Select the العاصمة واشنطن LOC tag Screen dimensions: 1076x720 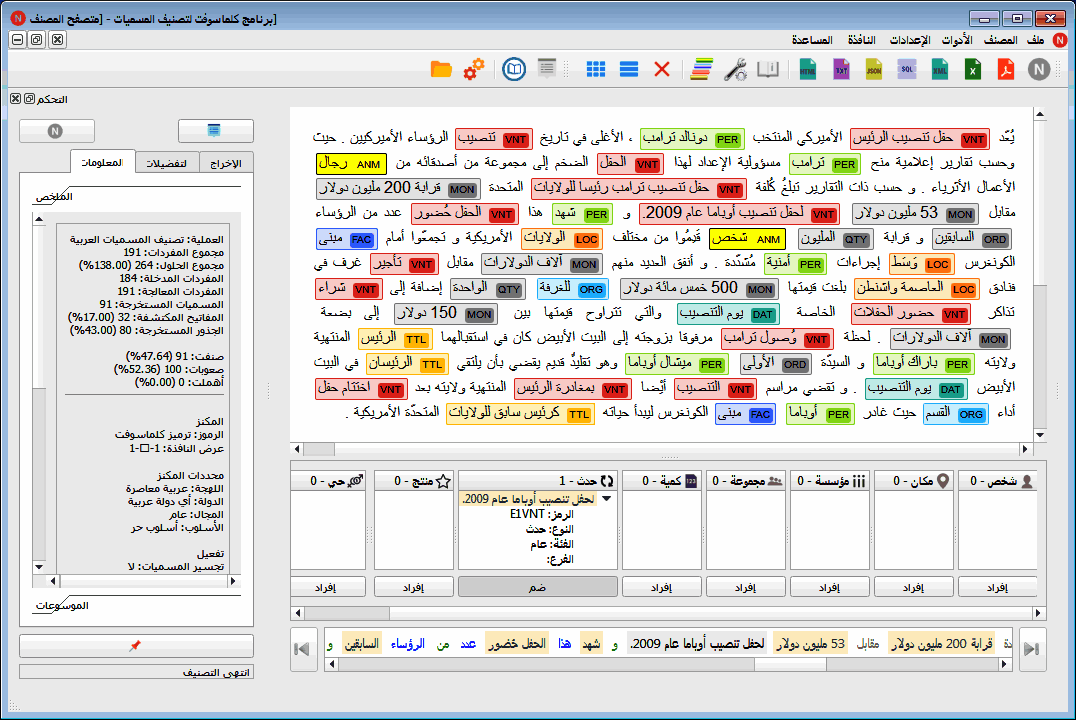pyautogui.click(x=916, y=288)
